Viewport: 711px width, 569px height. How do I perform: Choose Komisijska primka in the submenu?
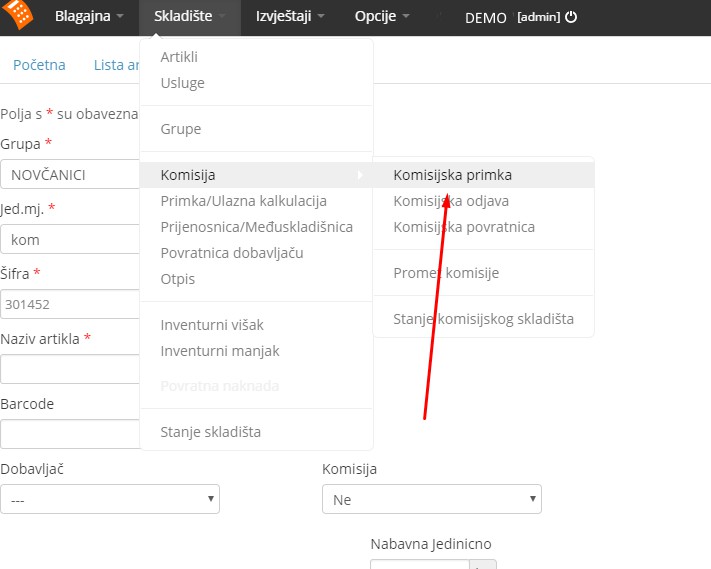(483, 175)
